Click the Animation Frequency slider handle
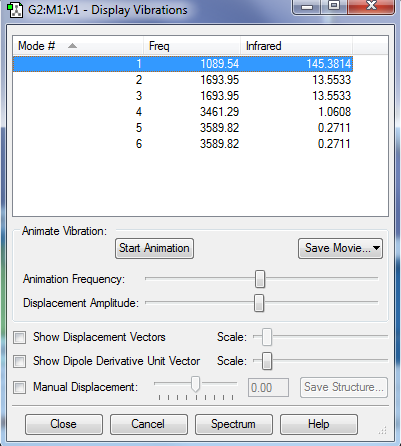Screen dimensions: 401x446 point(260,279)
